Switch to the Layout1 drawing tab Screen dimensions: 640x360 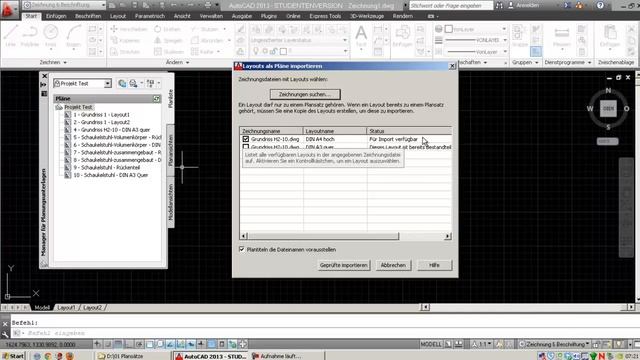(66, 308)
